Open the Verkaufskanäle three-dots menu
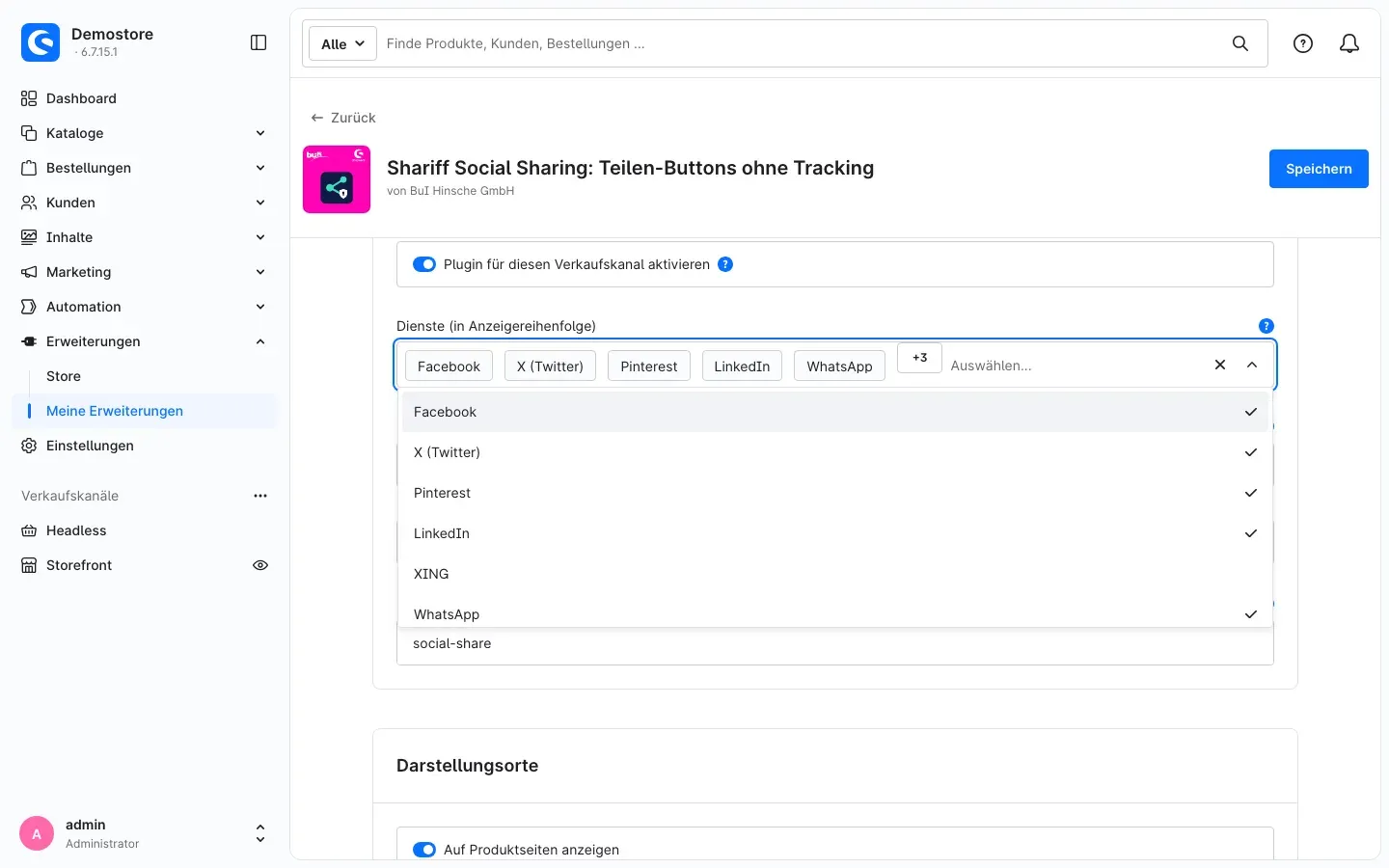The height and width of the screenshot is (868, 1389). click(x=260, y=496)
